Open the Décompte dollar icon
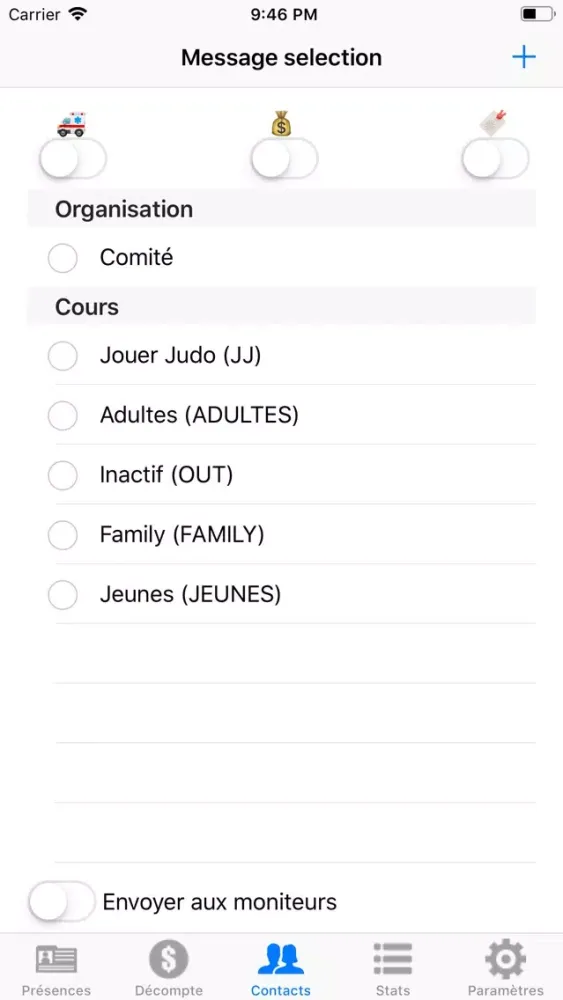This screenshot has width=563, height=1000. [168, 959]
